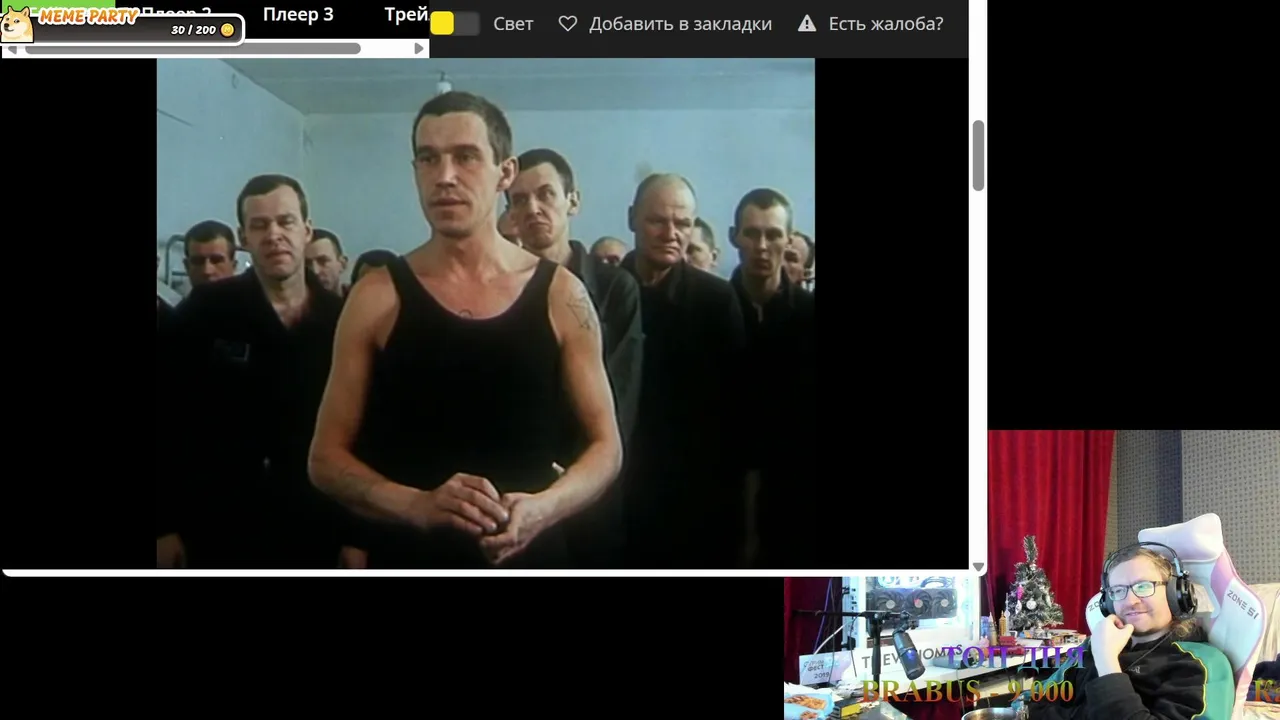Click the Meme Party doge icon

click(16, 24)
